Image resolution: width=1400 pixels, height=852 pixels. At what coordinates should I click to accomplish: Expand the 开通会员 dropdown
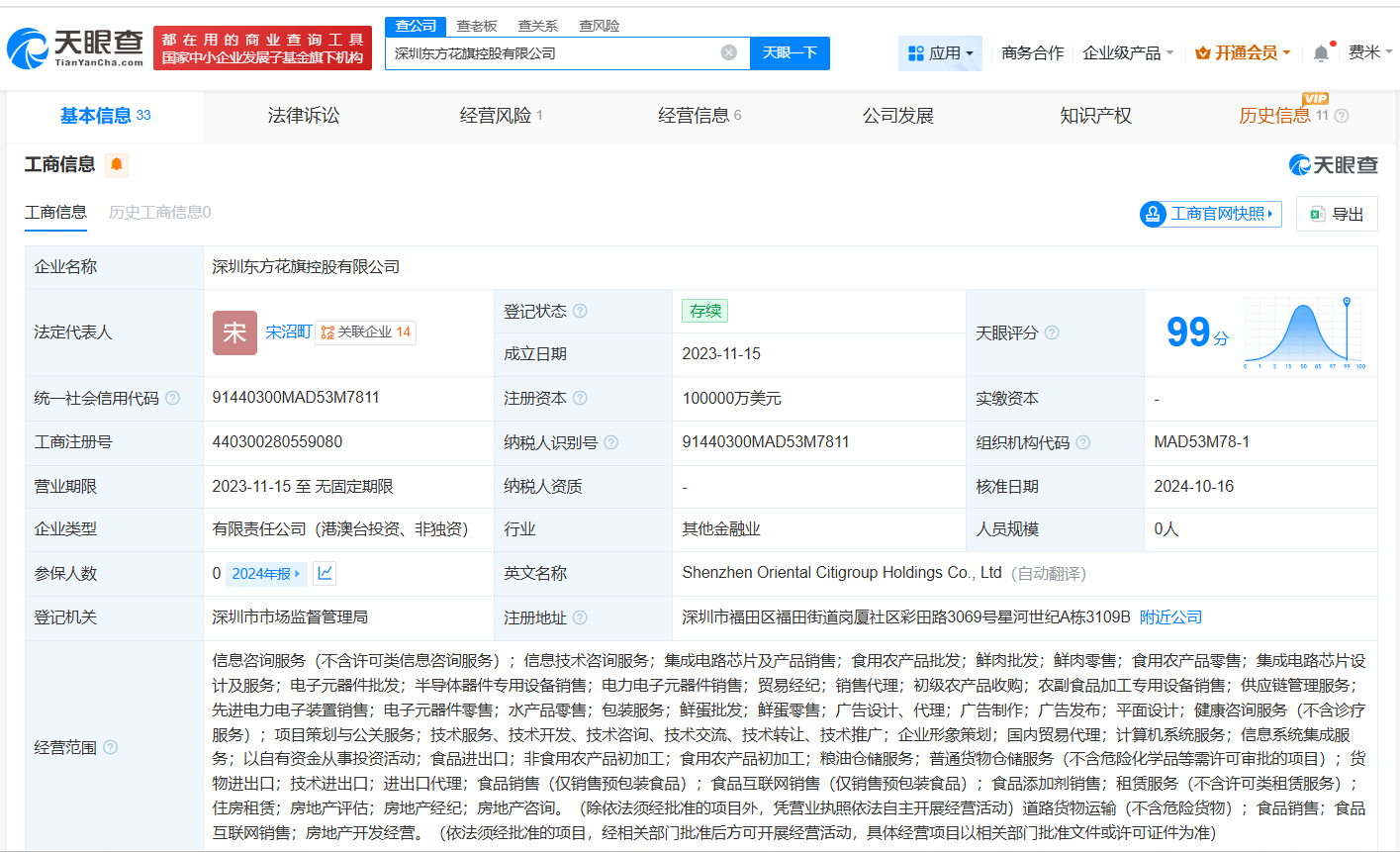[1243, 51]
